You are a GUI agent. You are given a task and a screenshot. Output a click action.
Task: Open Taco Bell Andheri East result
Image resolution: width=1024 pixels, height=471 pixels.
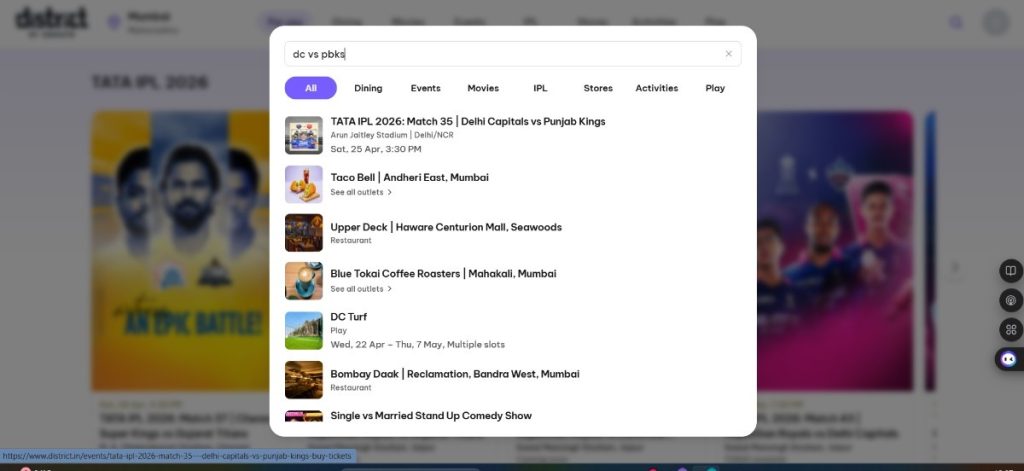(x=513, y=184)
